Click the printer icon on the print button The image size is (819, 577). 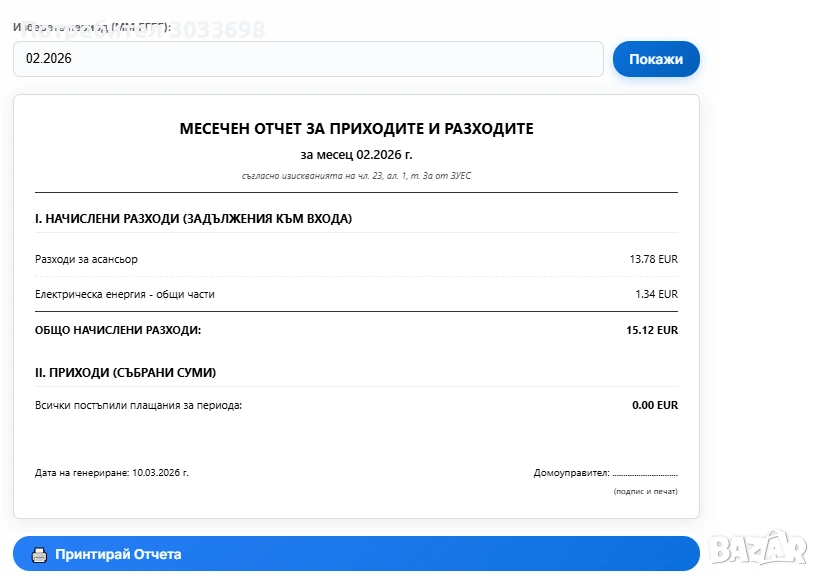point(39,554)
